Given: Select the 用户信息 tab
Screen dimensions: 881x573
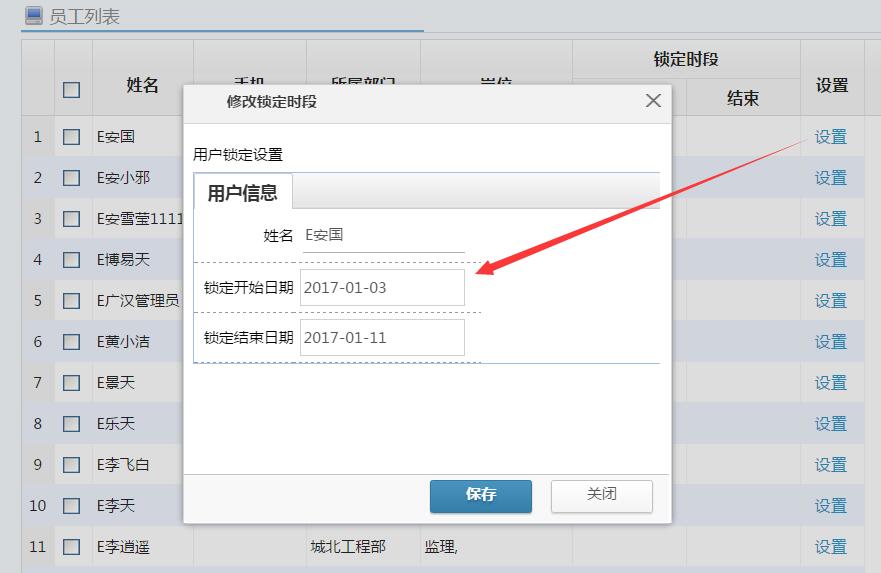Looking at the screenshot, I should pyautogui.click(x=242, y=193).
